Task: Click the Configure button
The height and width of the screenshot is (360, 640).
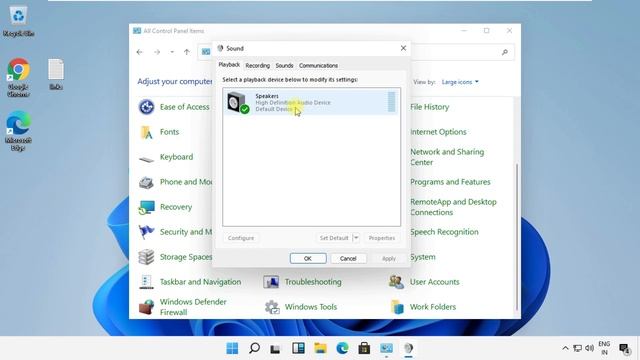Action: point(241,238)
